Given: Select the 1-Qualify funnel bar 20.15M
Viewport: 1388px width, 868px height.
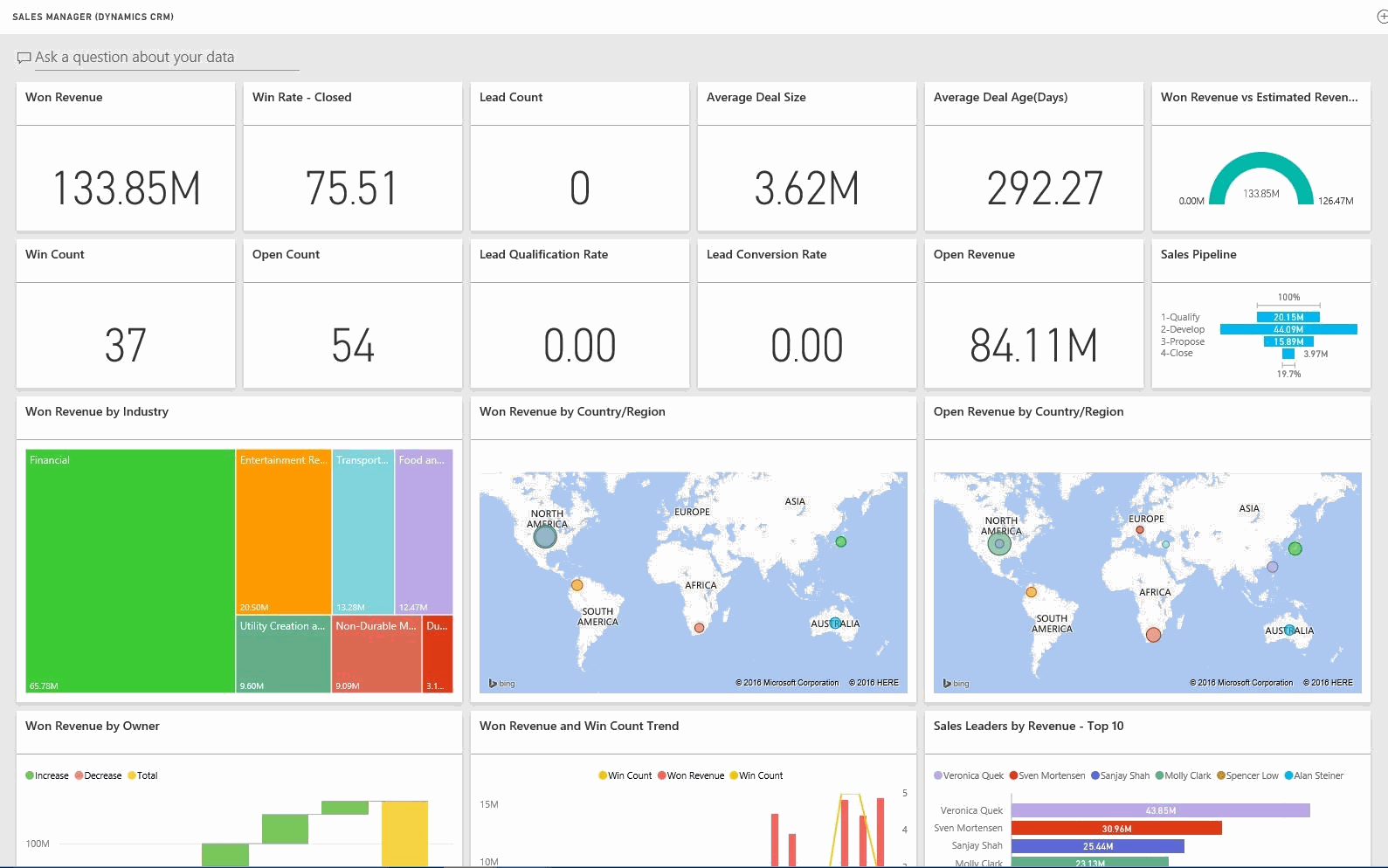Looking at the screenshot, I should 1288,317.
